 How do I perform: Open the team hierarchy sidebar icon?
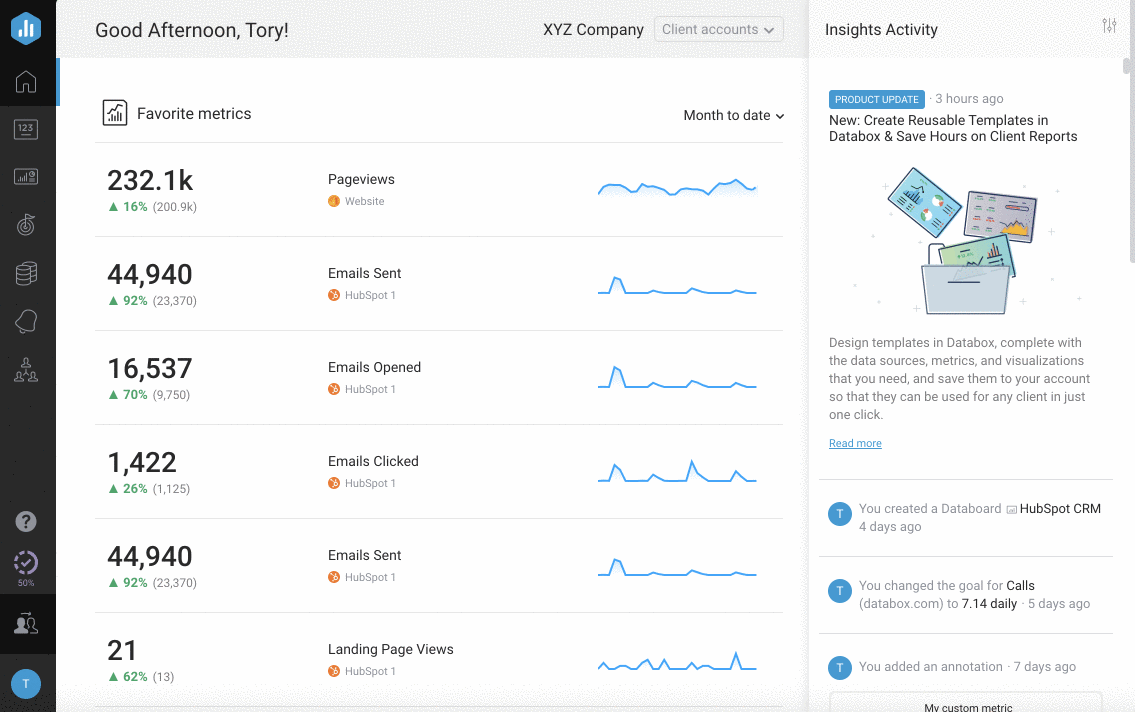(x=26, y=370)
